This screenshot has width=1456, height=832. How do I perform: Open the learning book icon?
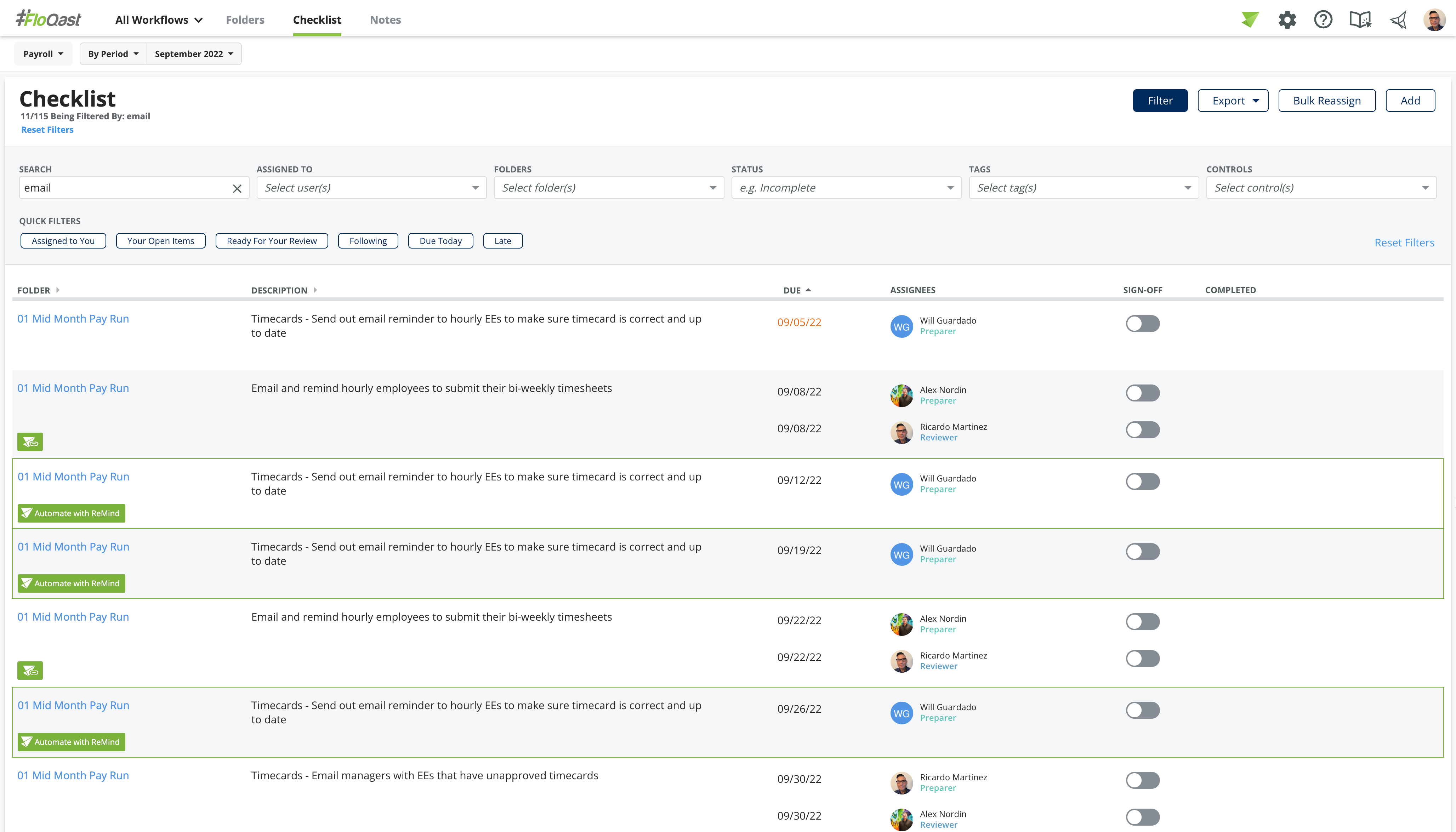(1360, 20)
